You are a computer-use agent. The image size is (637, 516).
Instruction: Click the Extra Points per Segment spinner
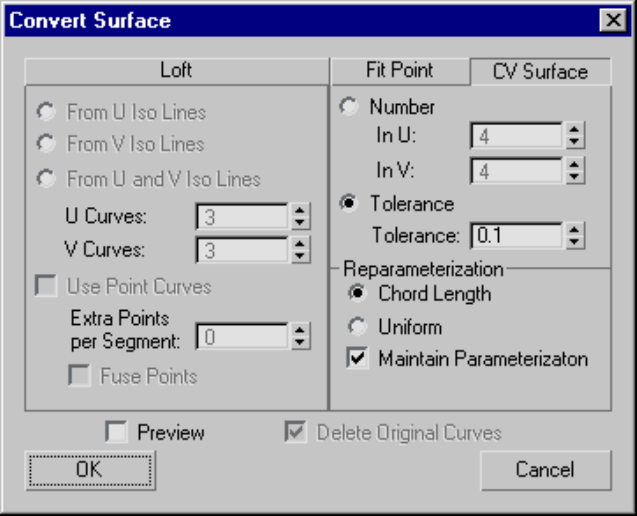click(300, 337)
